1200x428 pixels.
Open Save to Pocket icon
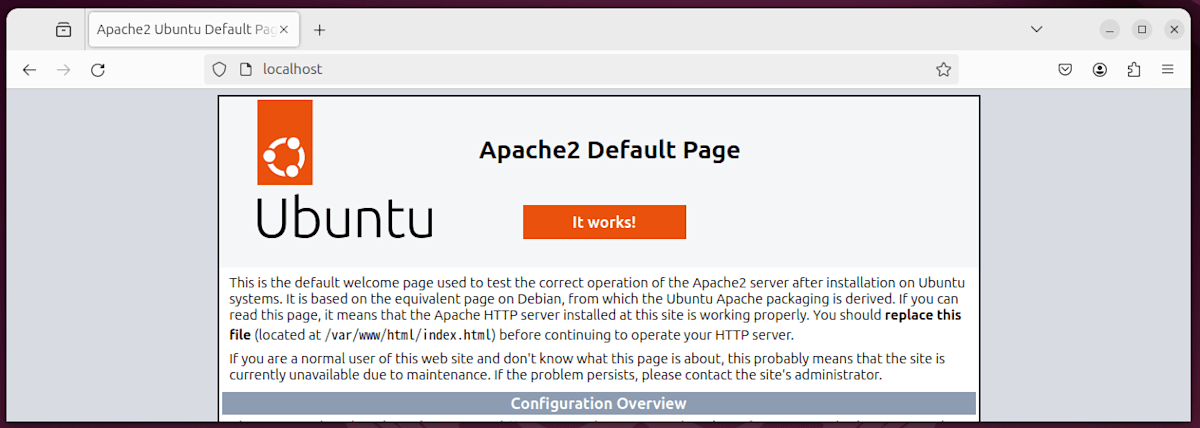(1066, 69)
